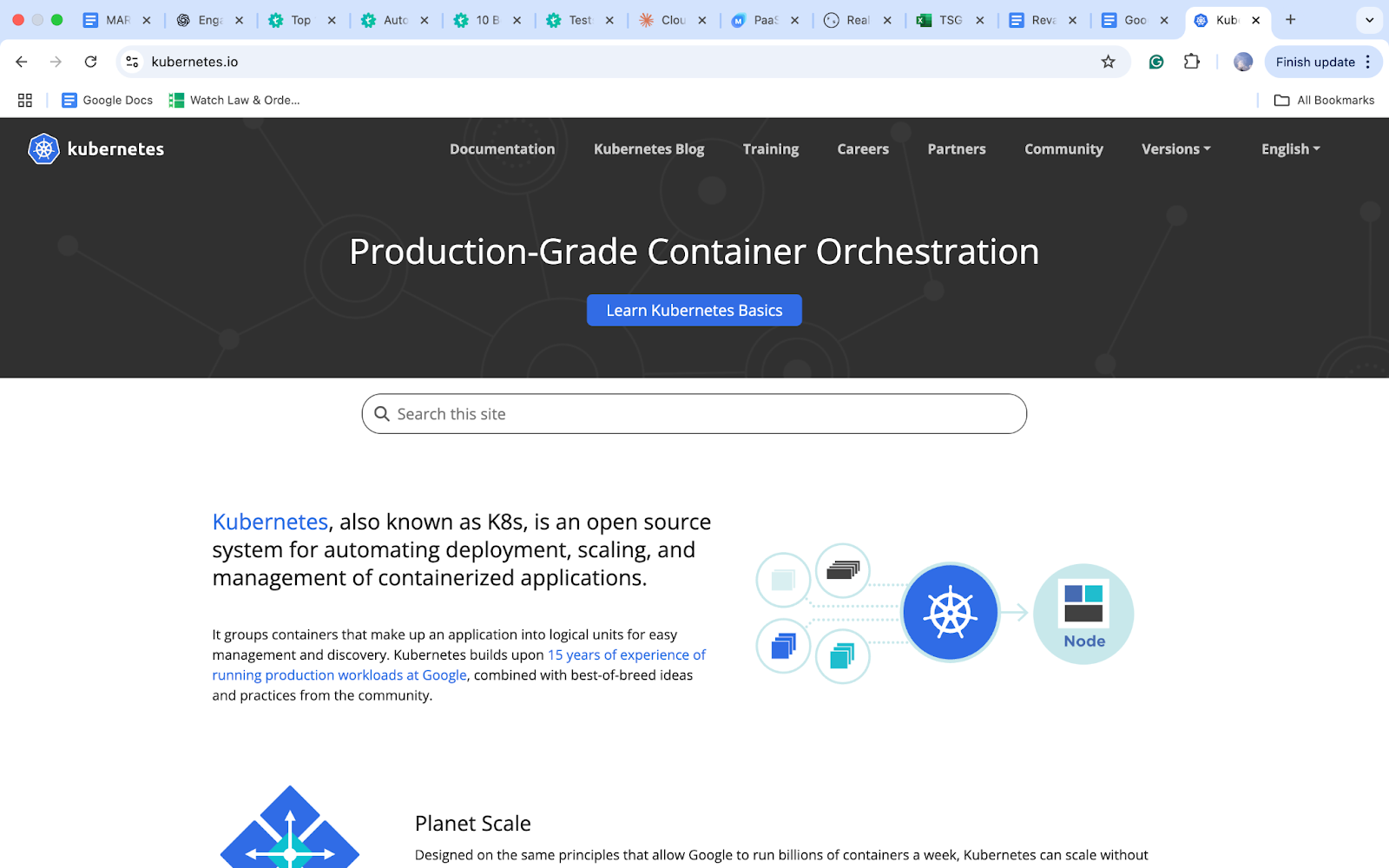1389x868 pixels.
Task: Open Careers in the nav bar
Action: tap(863, 149)
